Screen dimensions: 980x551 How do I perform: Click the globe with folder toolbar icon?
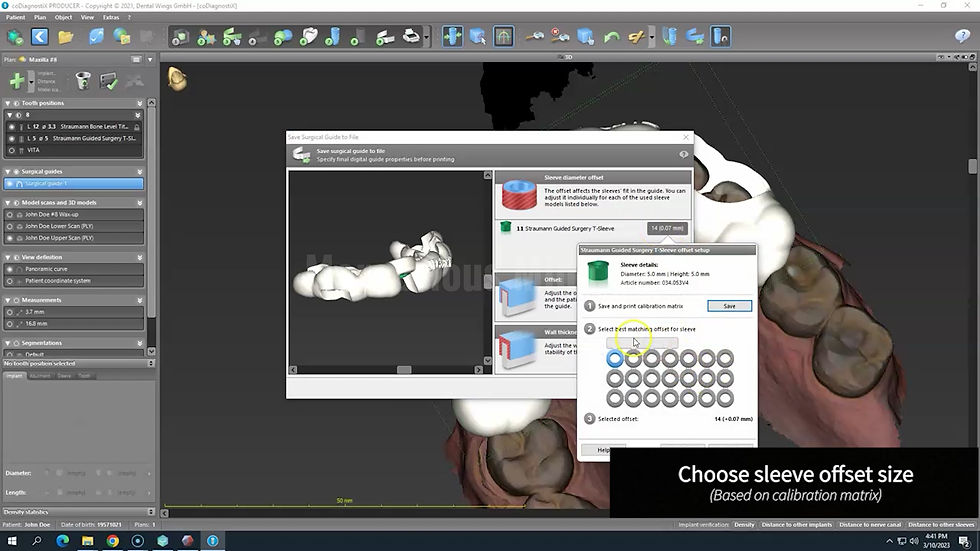point(122,36)
